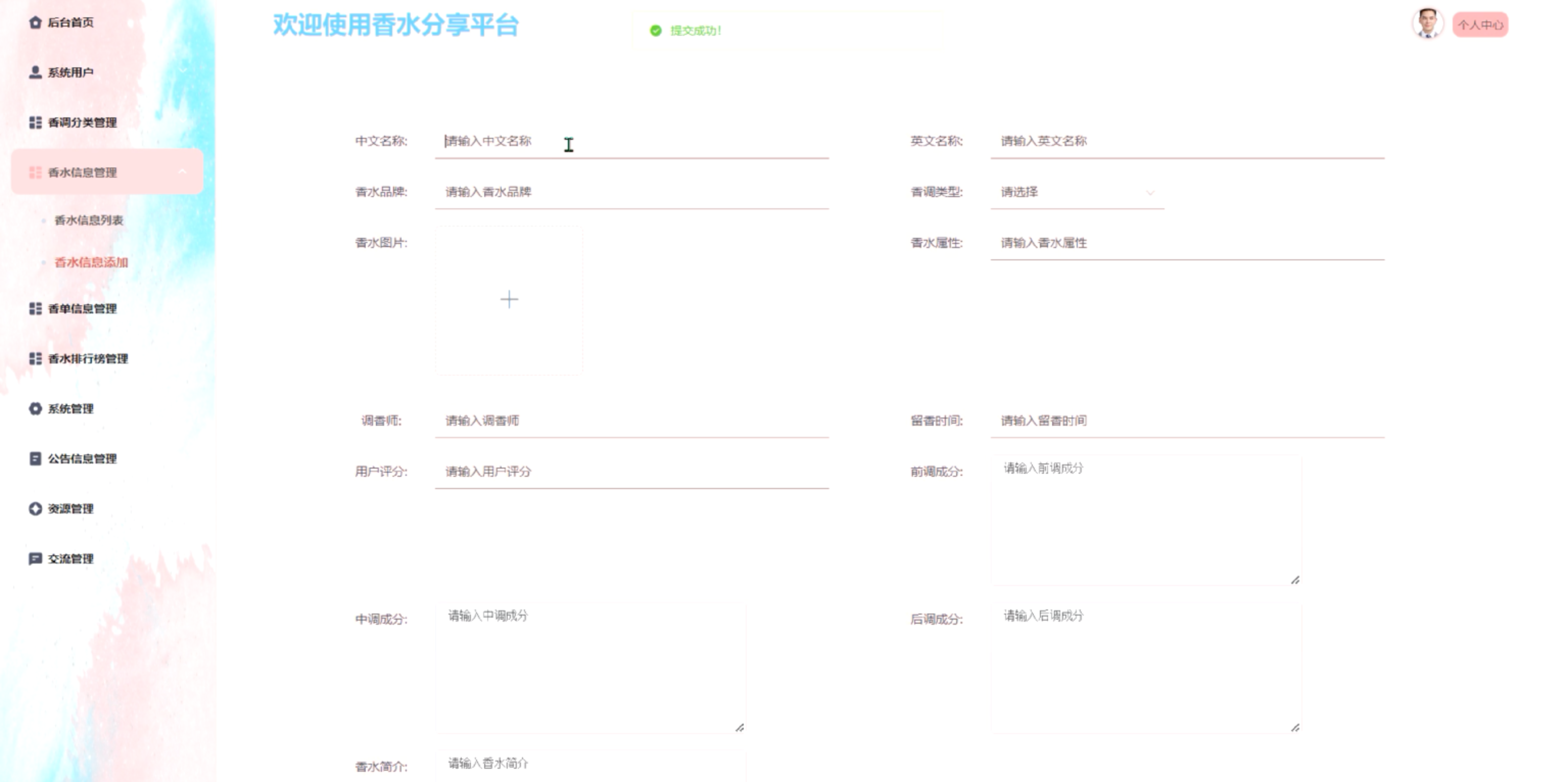Click the 用户评分 input field

tap(631, 472)
